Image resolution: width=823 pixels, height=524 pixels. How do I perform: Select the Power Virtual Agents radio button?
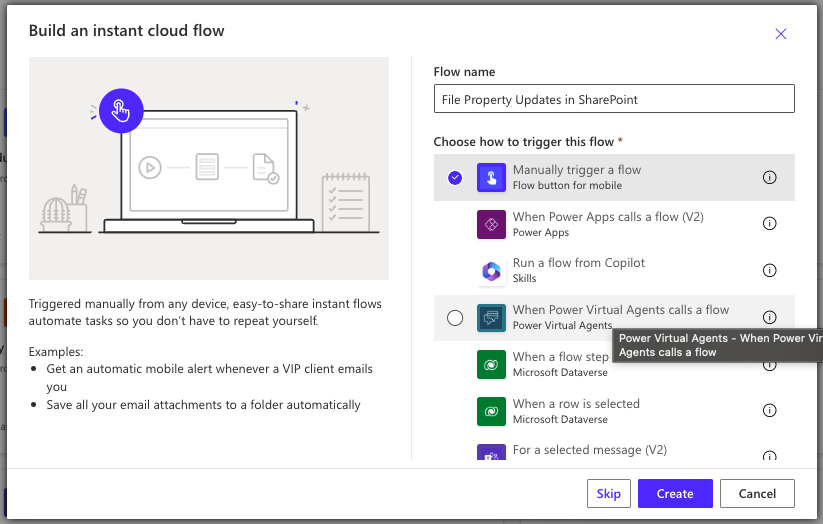click(455, 318)
